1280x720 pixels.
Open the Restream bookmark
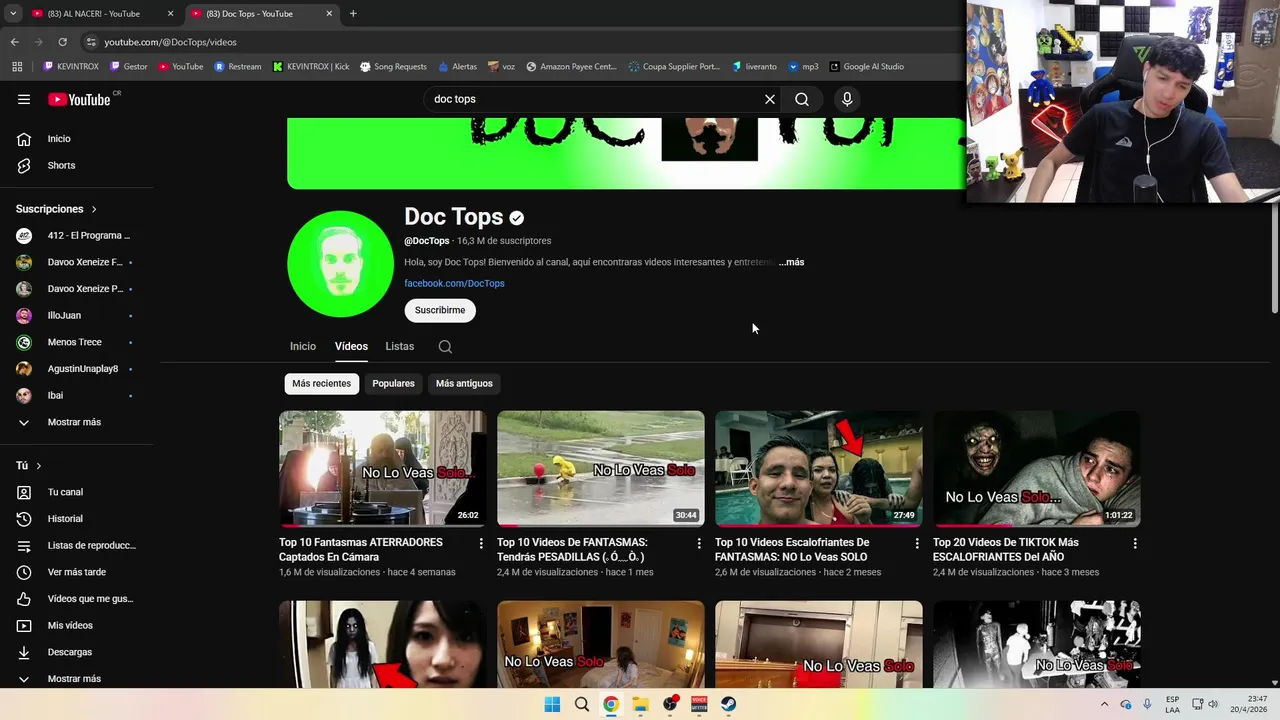coord(238,67)
